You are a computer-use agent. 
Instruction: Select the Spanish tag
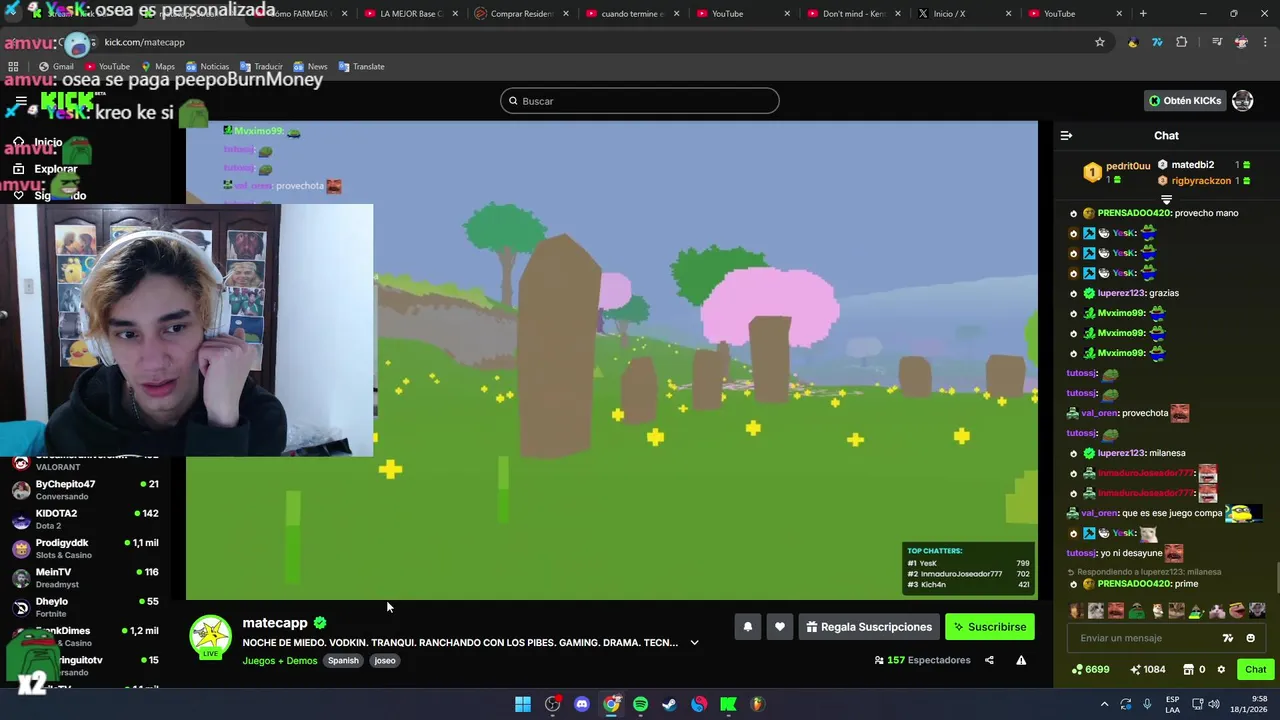click(343, 661)
